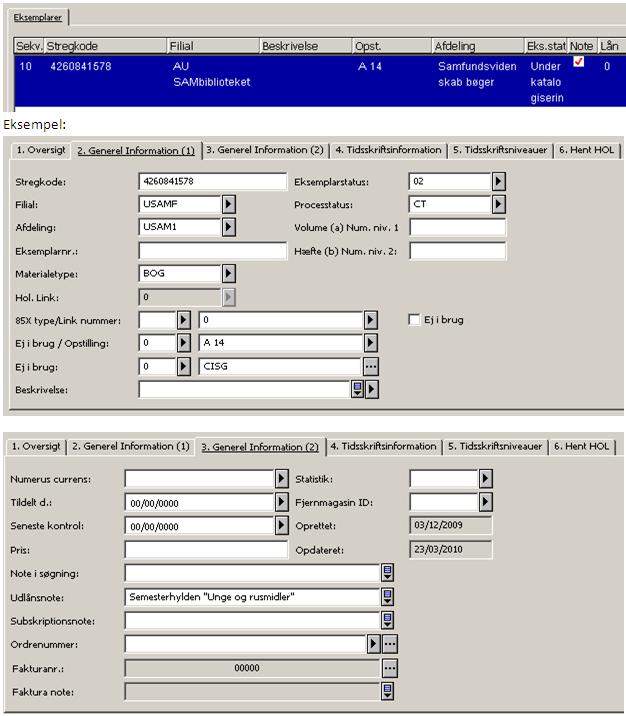Switch to the 4. Tidsskriftsinformation tab in upper panel
Screen dimensions: 626x716
click(388, 150)
